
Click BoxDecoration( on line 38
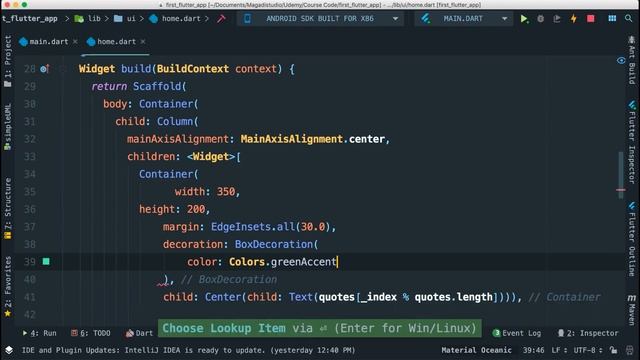(276, 244)
